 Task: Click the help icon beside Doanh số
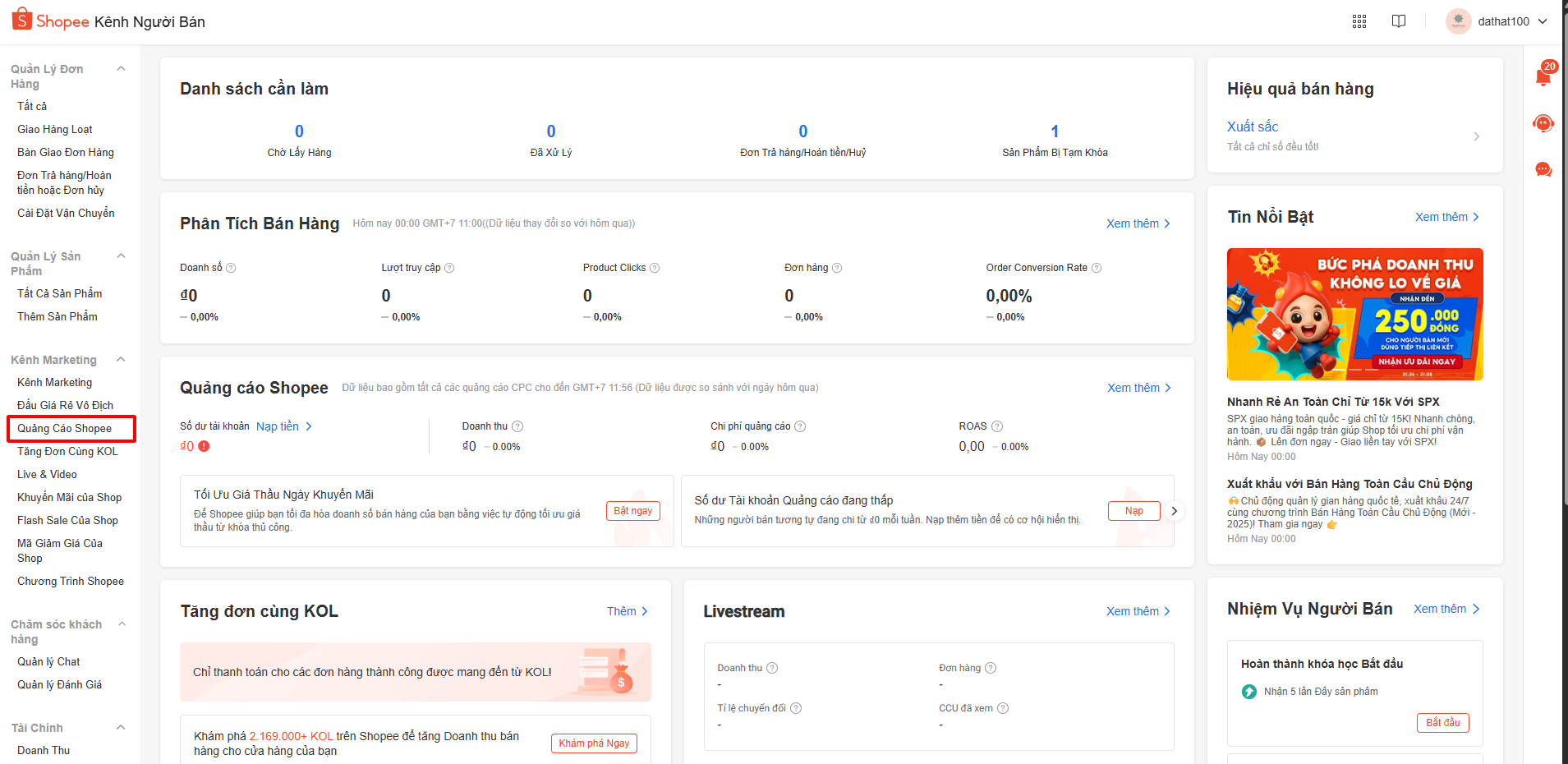pos(231,268)
